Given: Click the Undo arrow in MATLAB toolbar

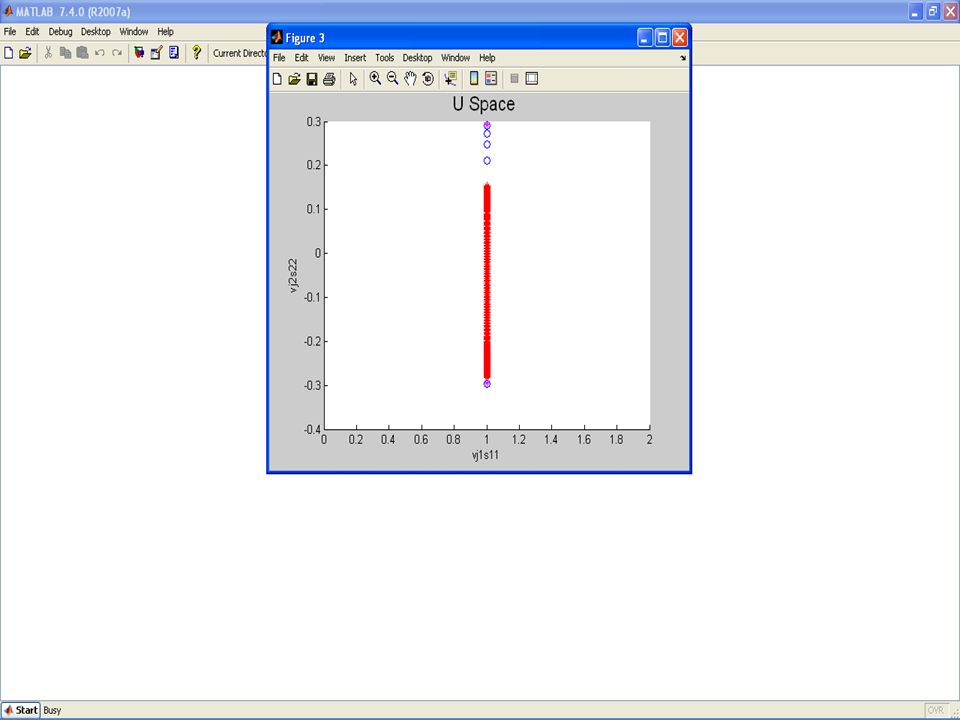Looking at the screenshot, I should click(x=100, y=53).
